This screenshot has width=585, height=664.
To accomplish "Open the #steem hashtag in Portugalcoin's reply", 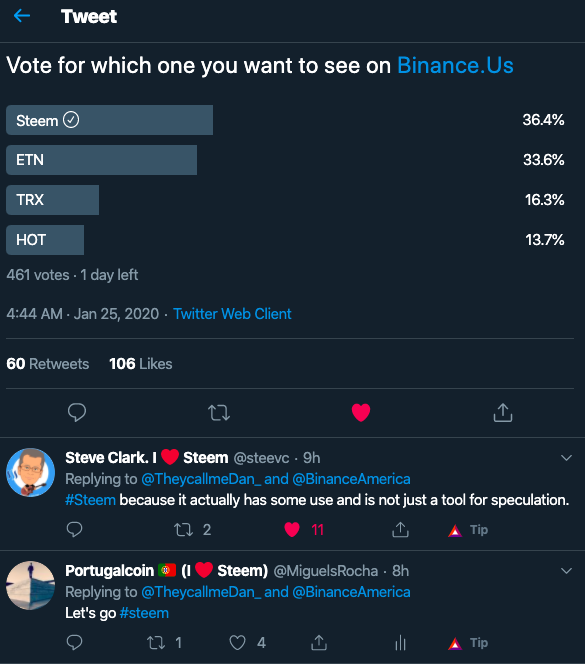I will [144, 613].
